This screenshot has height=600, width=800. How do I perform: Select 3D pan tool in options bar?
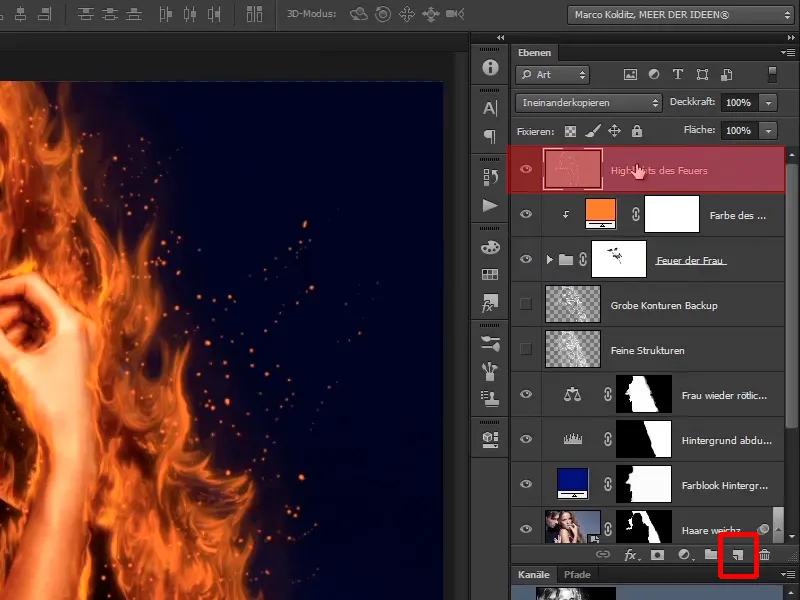(x=407, y=14)
